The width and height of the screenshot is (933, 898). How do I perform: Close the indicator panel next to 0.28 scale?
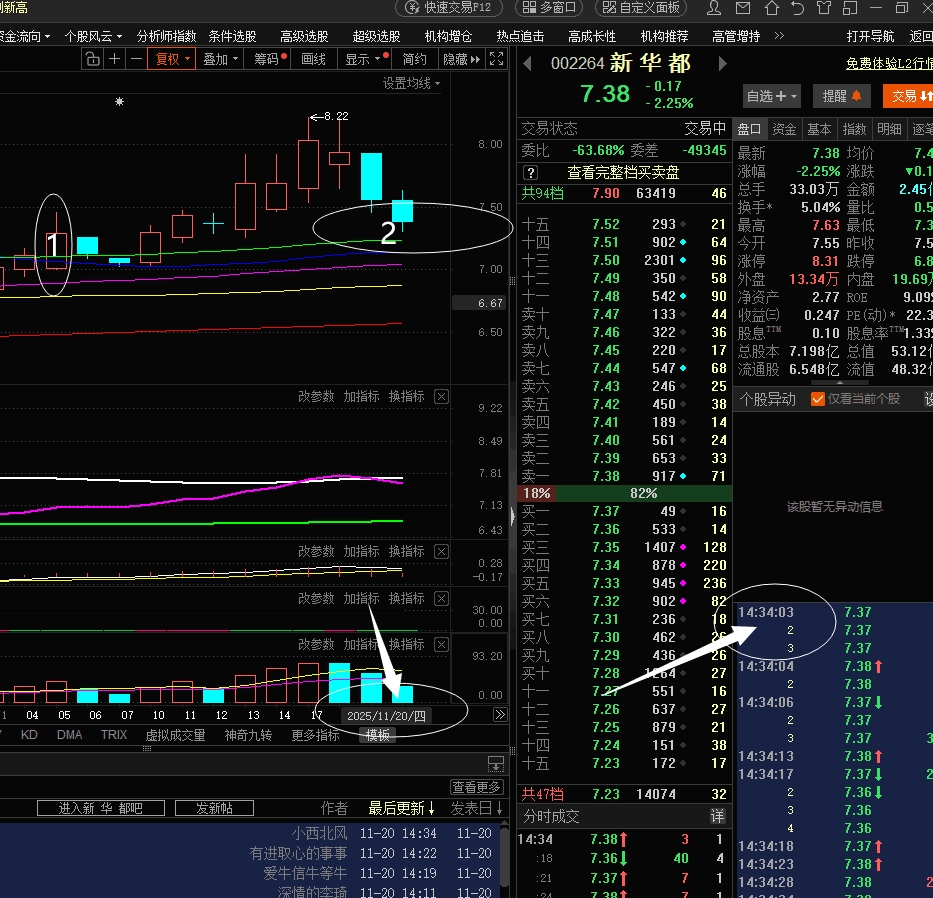coord(442,552)
